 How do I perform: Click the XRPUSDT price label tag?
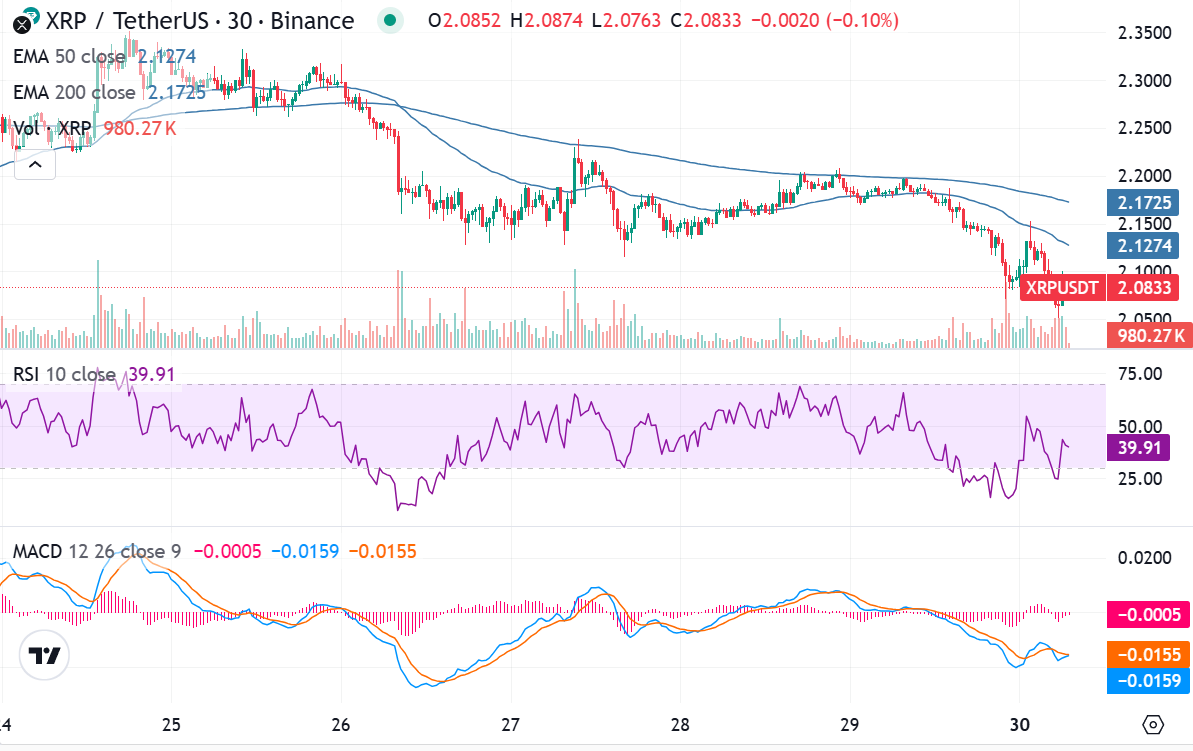(1062, 288)
